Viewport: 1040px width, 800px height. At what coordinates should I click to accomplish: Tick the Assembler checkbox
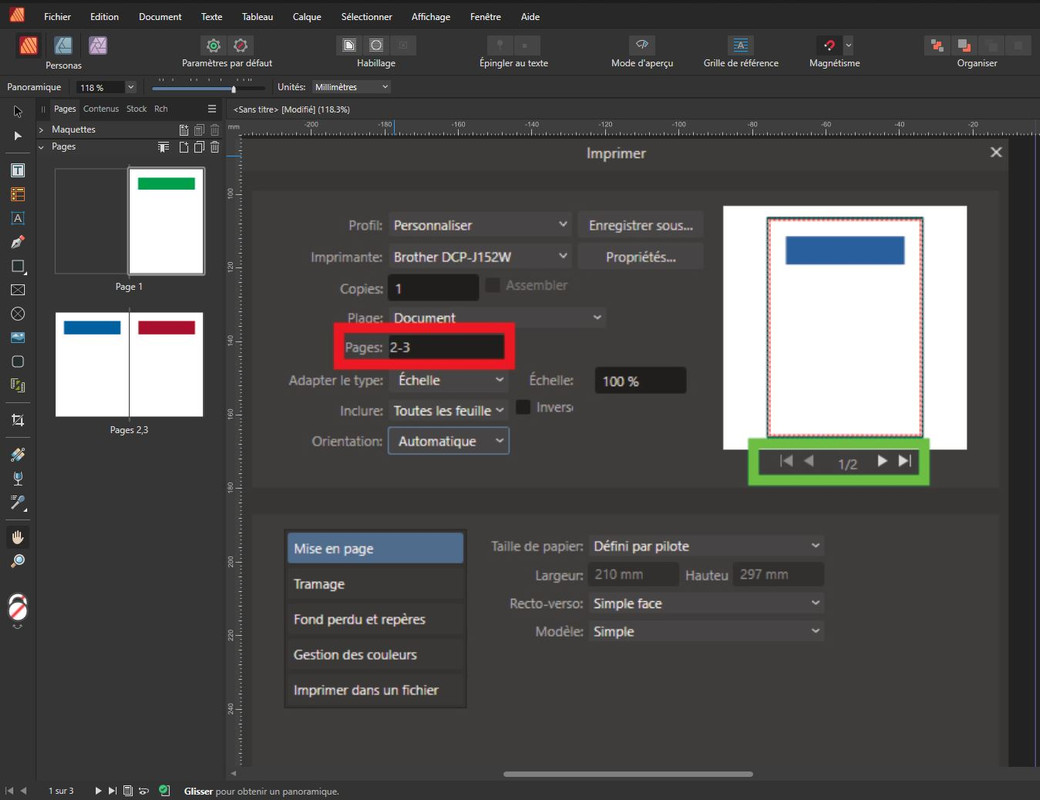[492, 285]
